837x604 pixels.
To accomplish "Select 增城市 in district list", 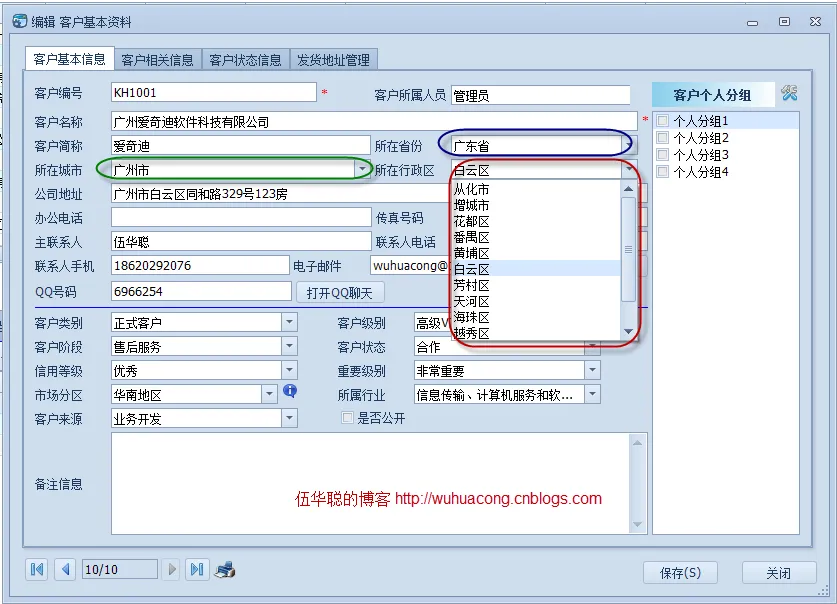I will pos(536,205).
